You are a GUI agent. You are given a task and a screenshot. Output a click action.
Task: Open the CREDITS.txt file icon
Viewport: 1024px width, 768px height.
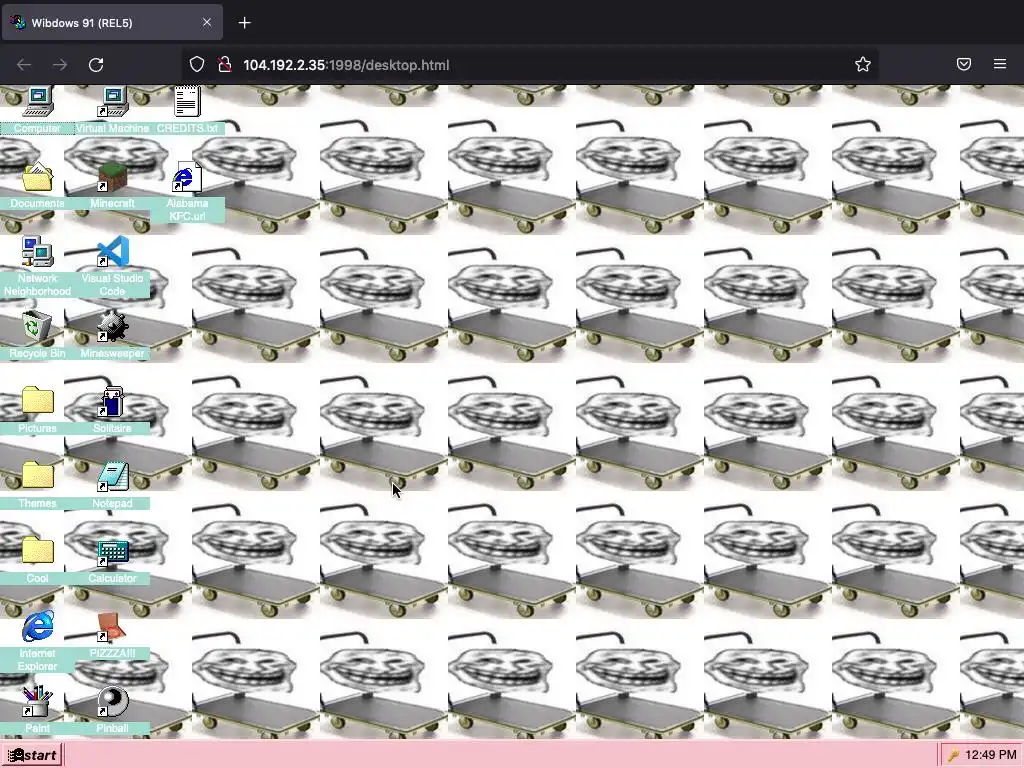pyautogui.click(x=187, y=103)
